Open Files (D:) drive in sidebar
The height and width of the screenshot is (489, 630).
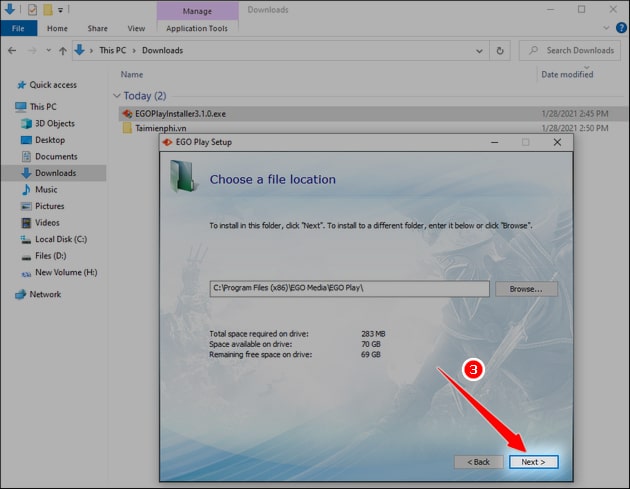click(51, 256)
